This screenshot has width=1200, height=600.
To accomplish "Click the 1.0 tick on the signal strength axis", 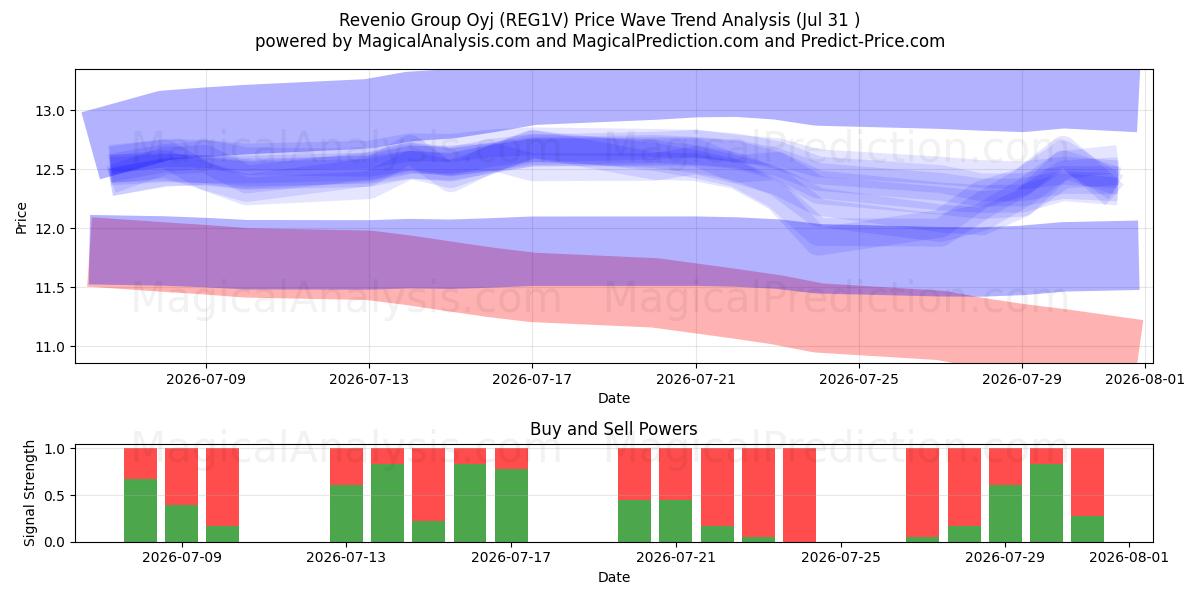I will click(x=54, y=449).
